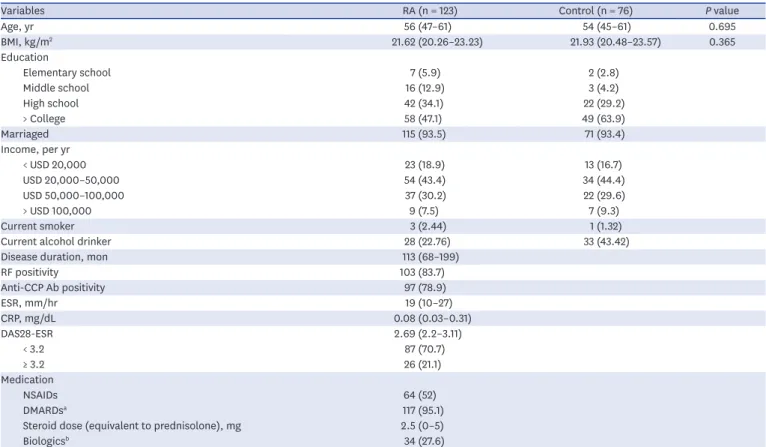Click the '> USD 100,000' row label
766x447 pixels.
[57, 211]
